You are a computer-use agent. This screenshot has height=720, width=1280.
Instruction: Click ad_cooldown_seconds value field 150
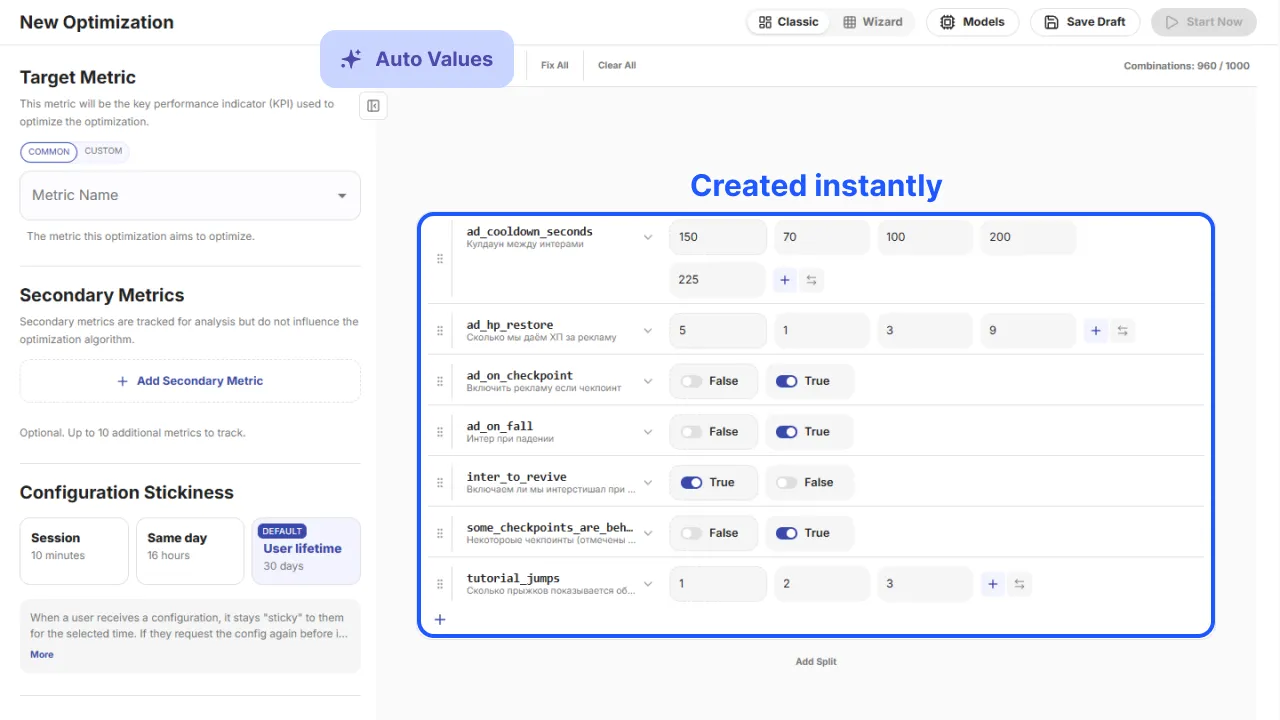tap(718, 237)
